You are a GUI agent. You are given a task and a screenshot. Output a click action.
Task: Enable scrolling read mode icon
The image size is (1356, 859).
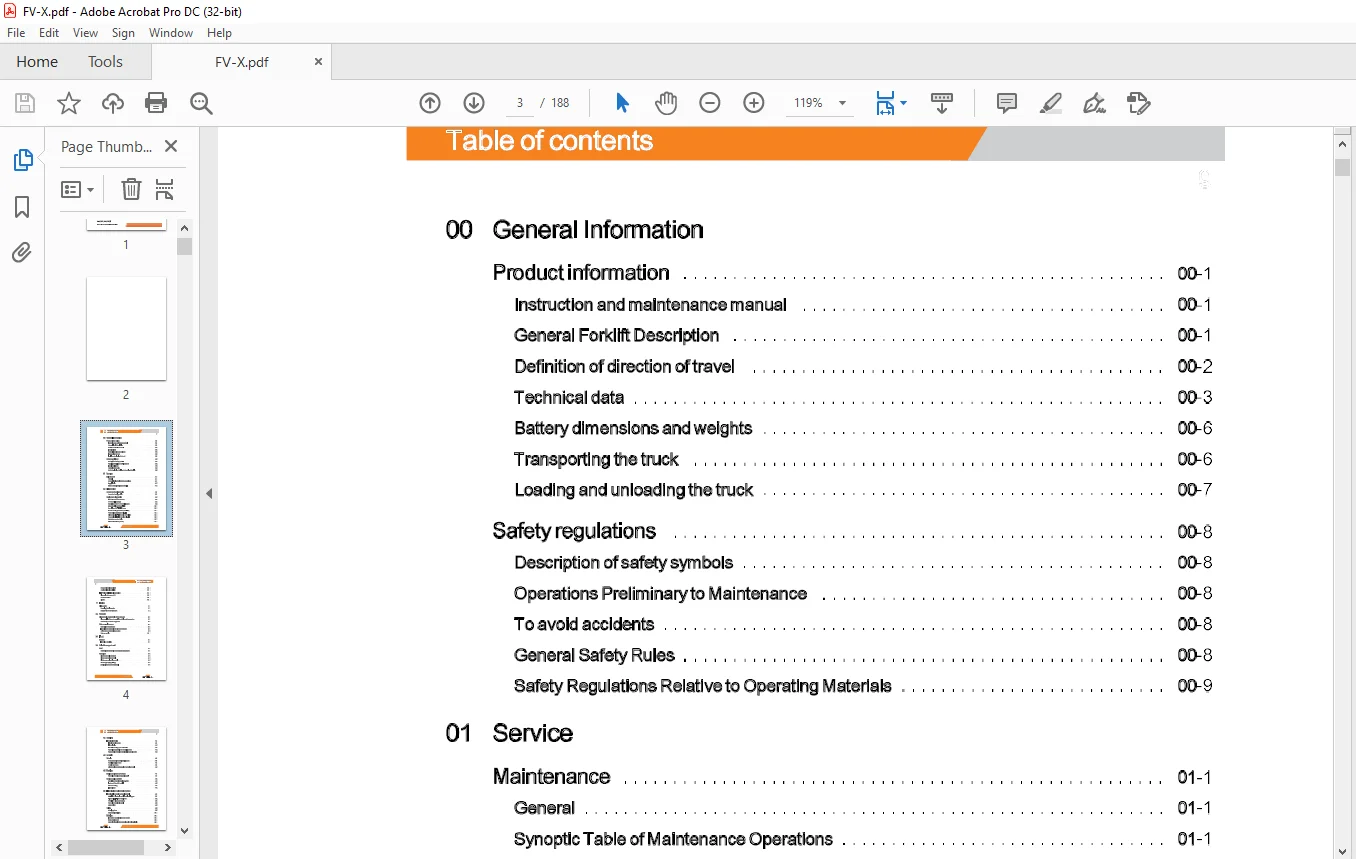pos(942,103)
